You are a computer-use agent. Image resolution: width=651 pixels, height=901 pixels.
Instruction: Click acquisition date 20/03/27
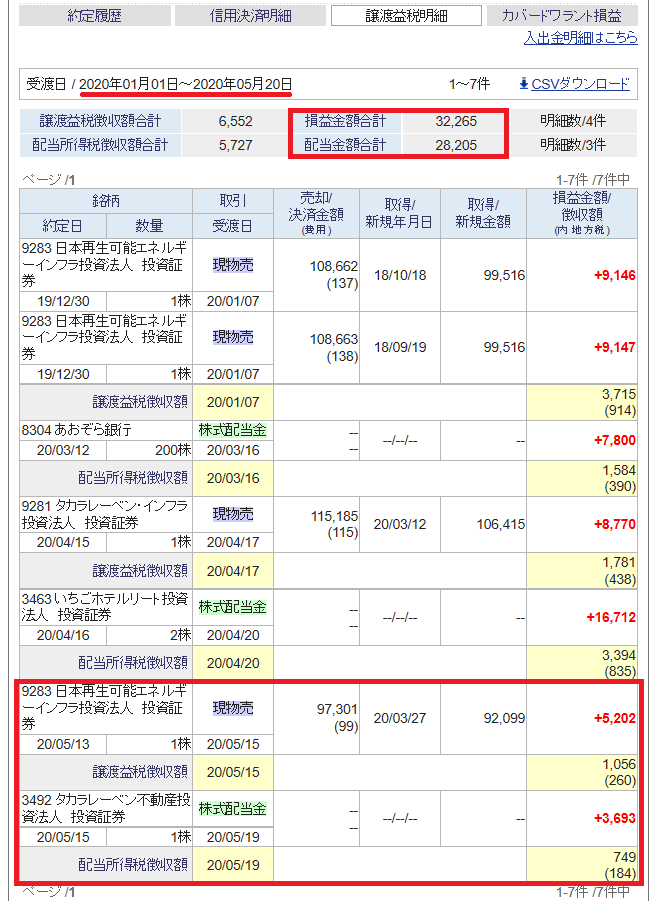tap(400, 718)
